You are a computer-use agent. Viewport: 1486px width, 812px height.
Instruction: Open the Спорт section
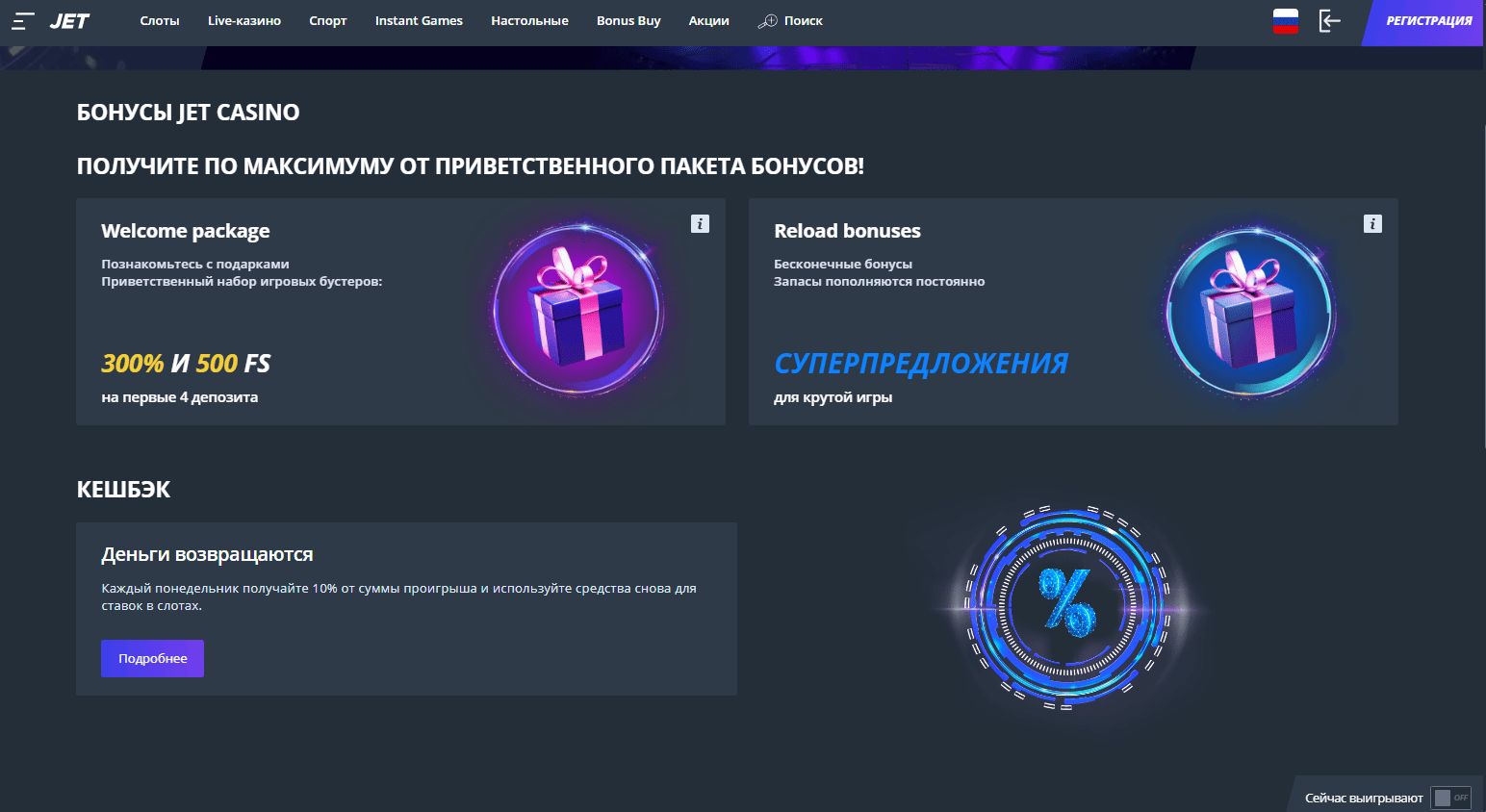point(328,20)
